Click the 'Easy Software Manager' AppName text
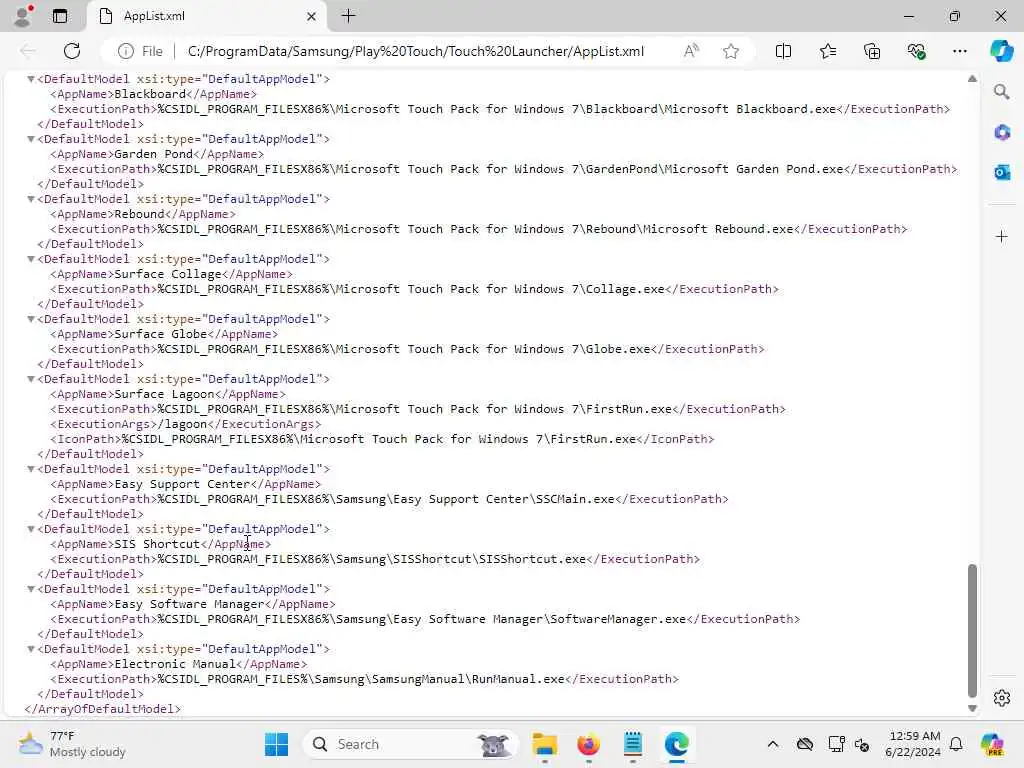 click(189, 604)
